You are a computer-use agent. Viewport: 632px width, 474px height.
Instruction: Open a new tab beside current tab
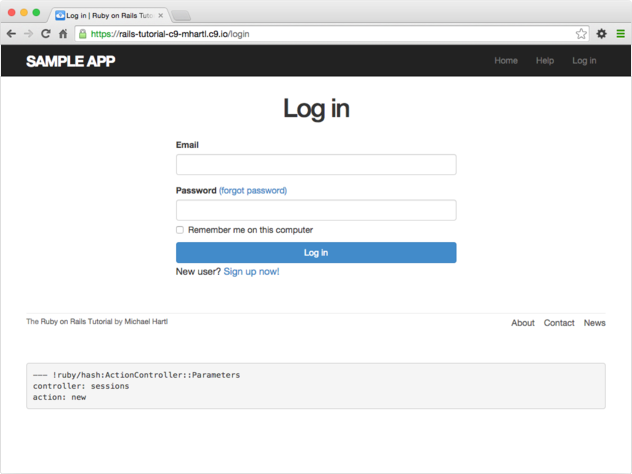[x=181, y=15]
